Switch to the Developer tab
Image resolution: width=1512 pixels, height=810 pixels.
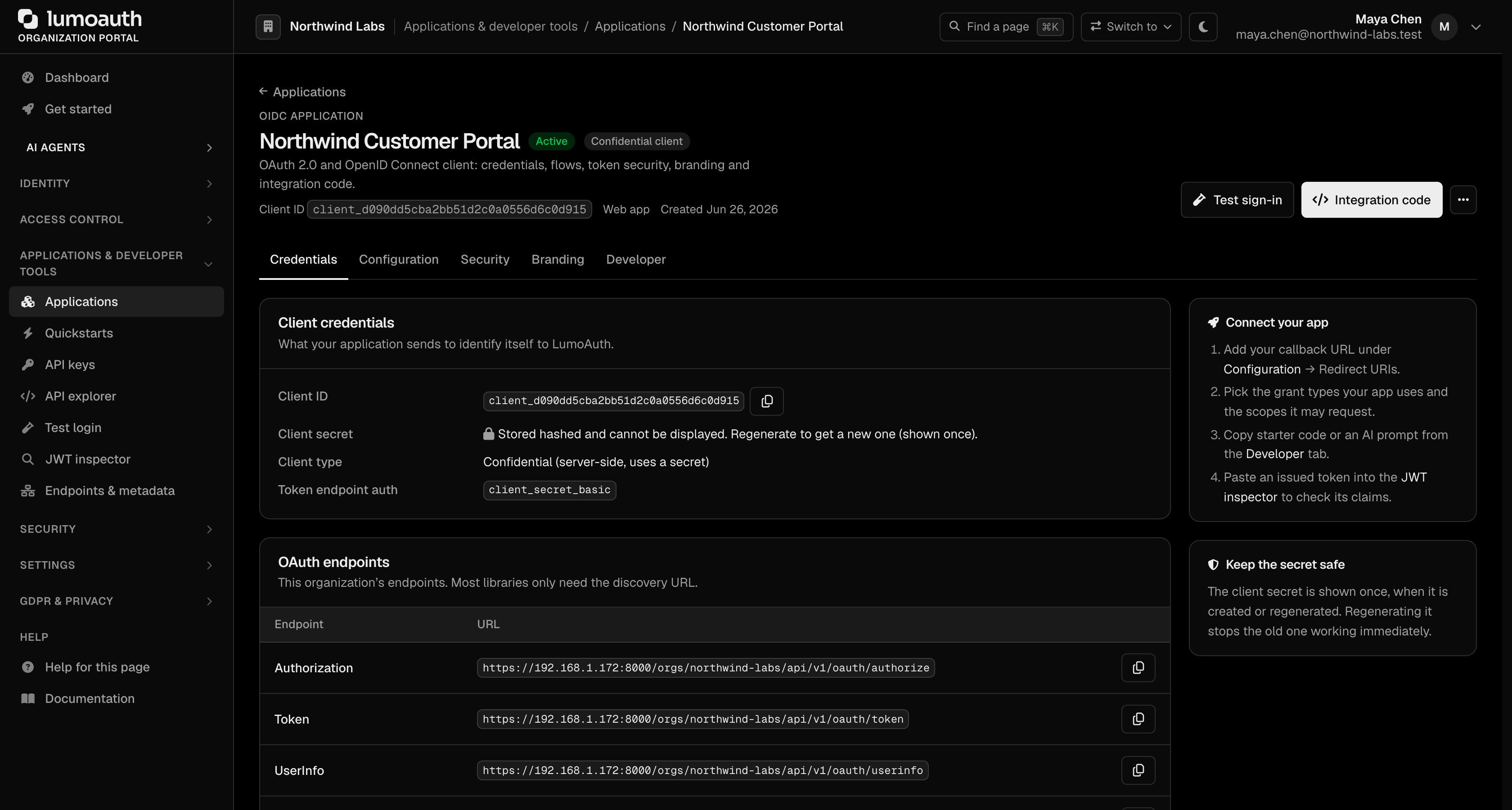(636, 260)
